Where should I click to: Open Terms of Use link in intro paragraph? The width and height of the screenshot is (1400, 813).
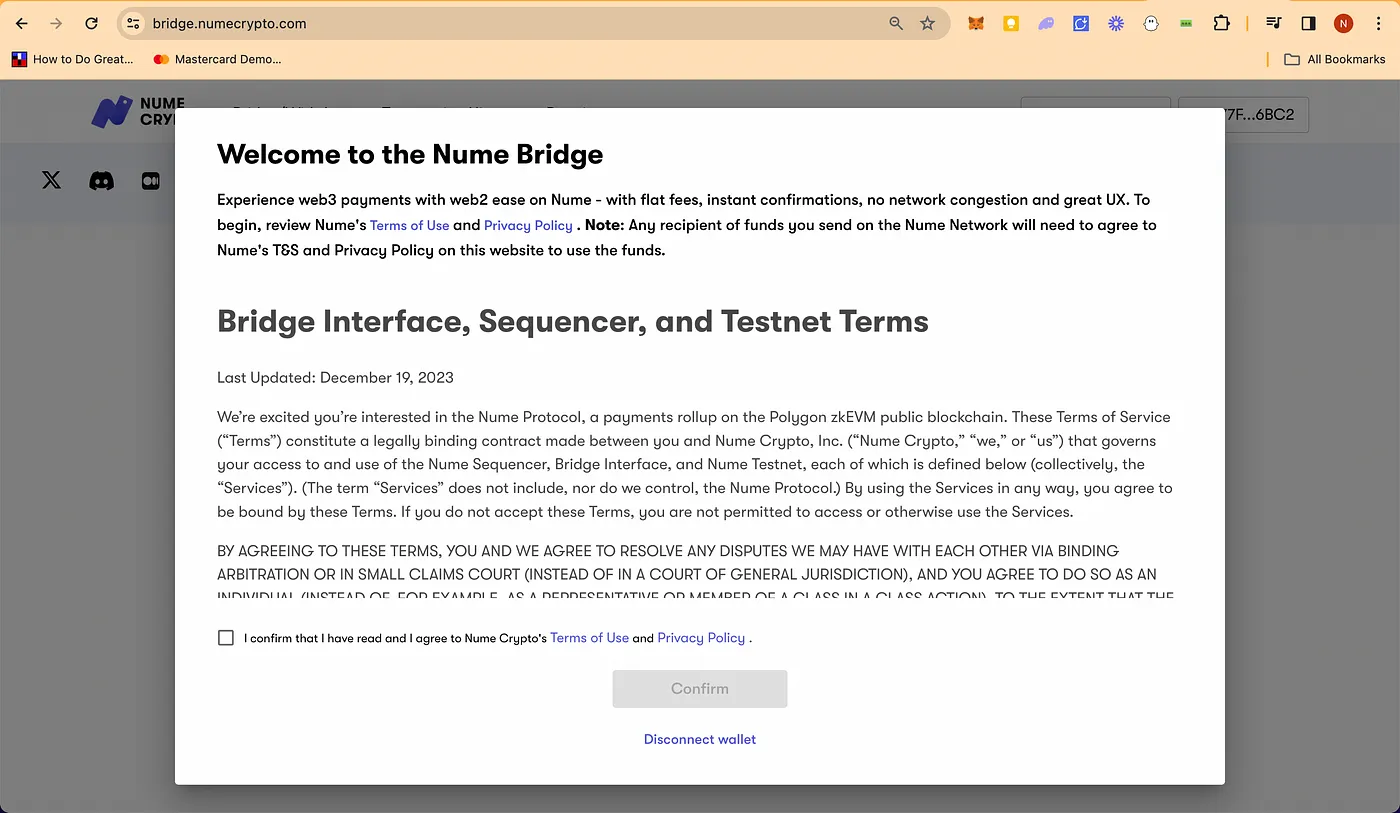click(x=410, y=225)
